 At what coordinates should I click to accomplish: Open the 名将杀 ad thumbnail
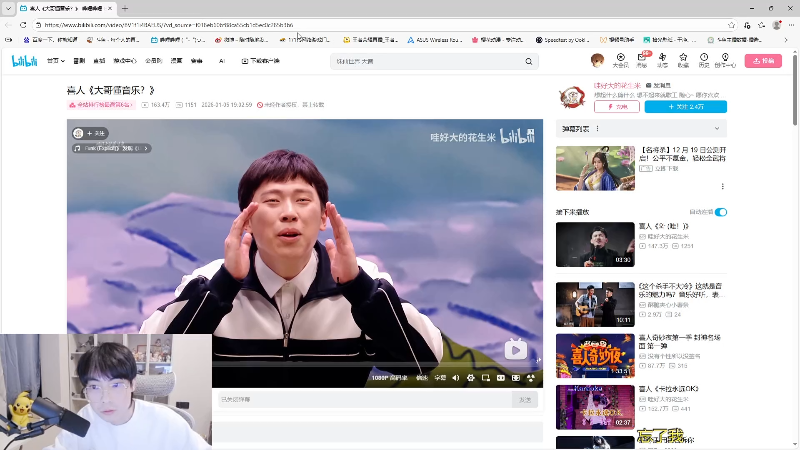[x=595, y=168]
